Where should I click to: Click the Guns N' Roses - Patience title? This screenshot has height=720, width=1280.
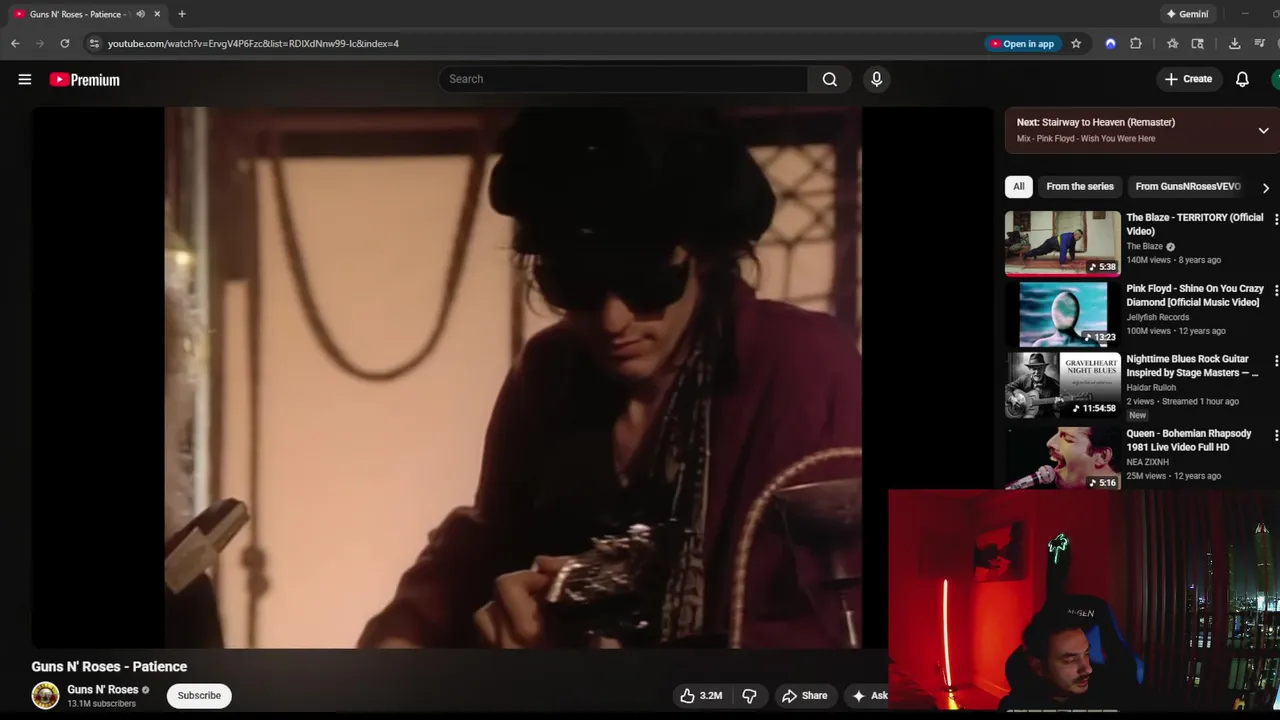[x=109, y=667]
